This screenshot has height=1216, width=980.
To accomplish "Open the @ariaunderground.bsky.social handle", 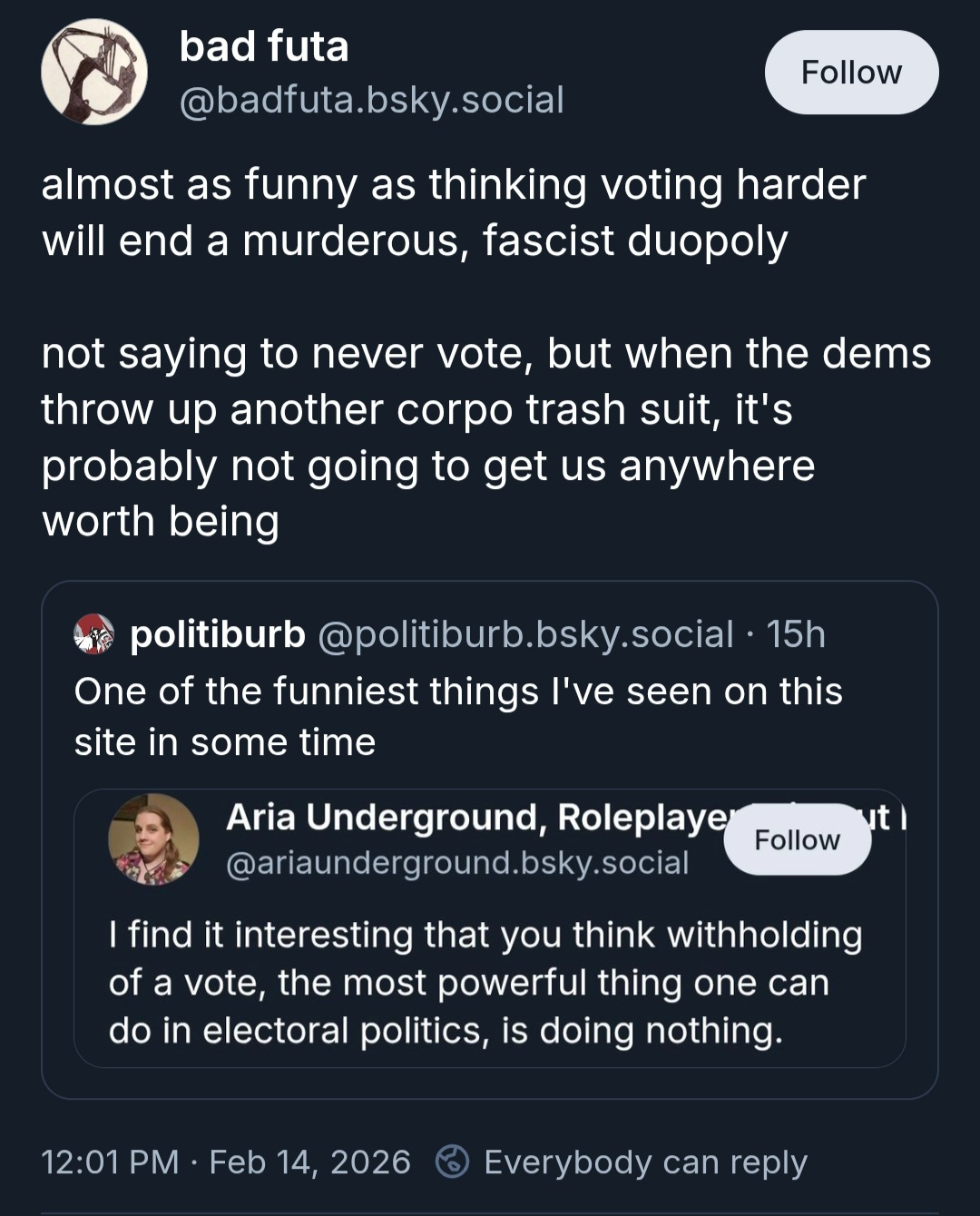I will (457, 862).
